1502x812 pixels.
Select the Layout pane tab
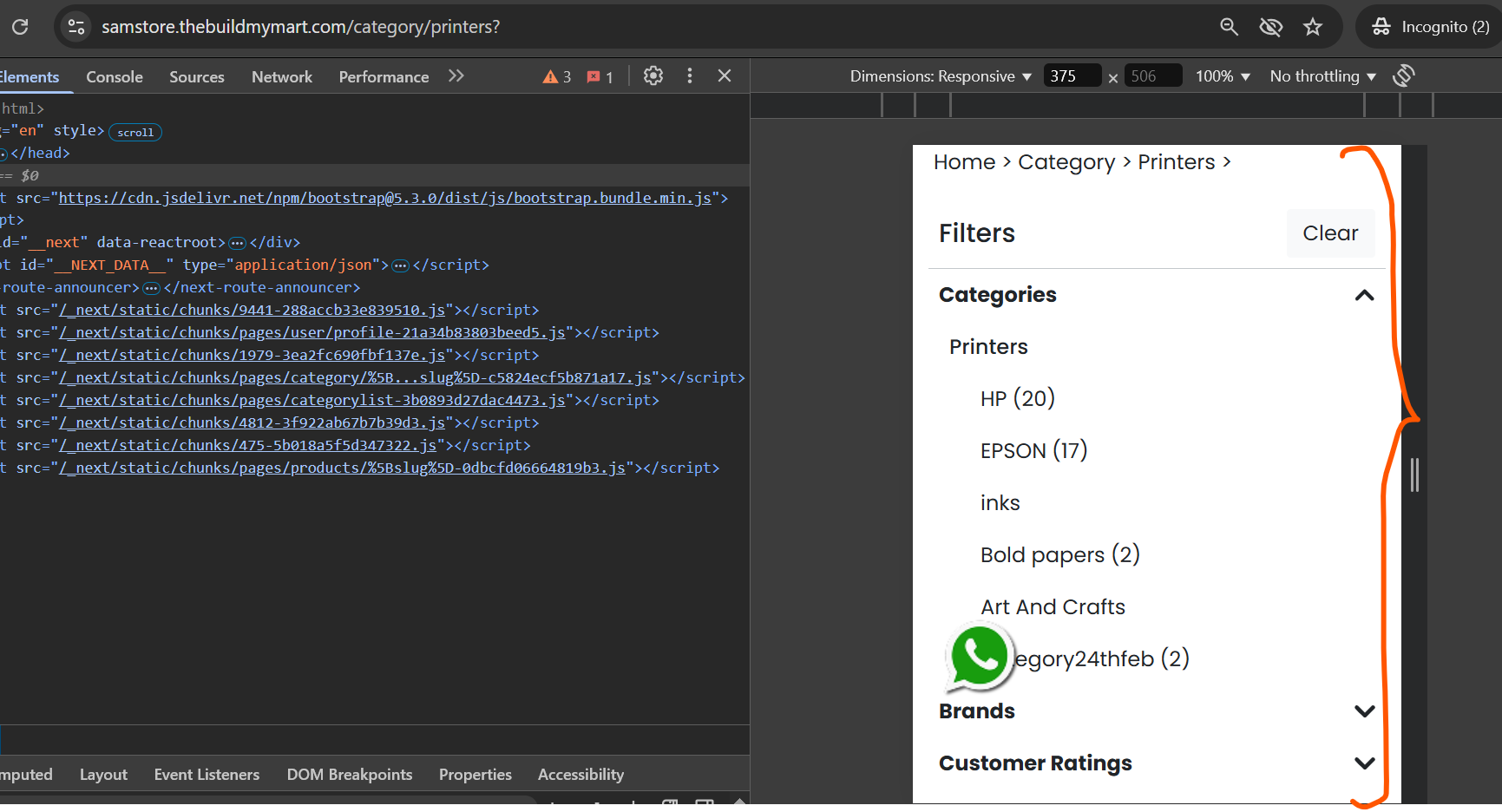(x=103, y=775)
